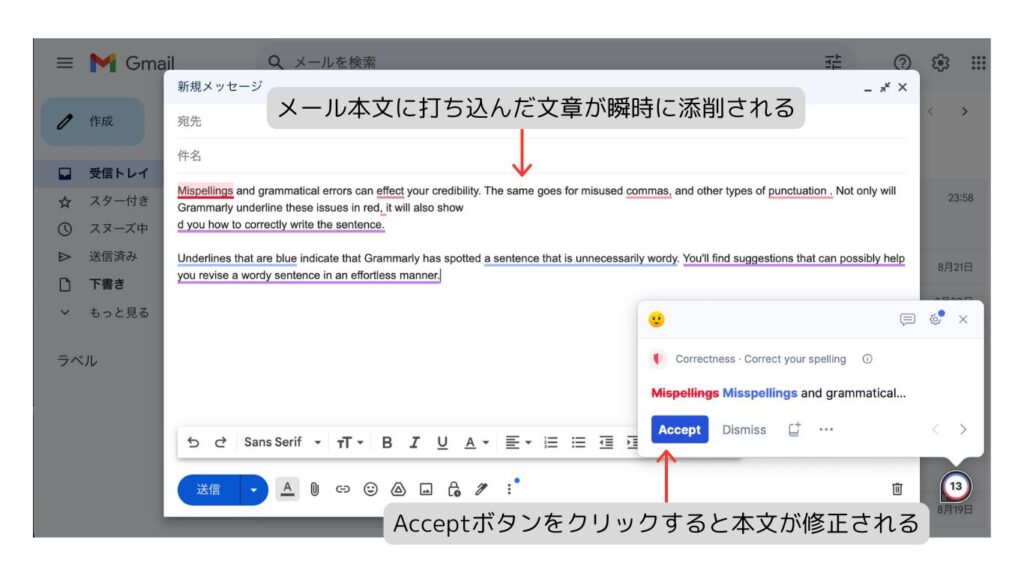Click the 作成 compose button
This screenshot has height=576, width=1024.
click(x=93, y=121)
